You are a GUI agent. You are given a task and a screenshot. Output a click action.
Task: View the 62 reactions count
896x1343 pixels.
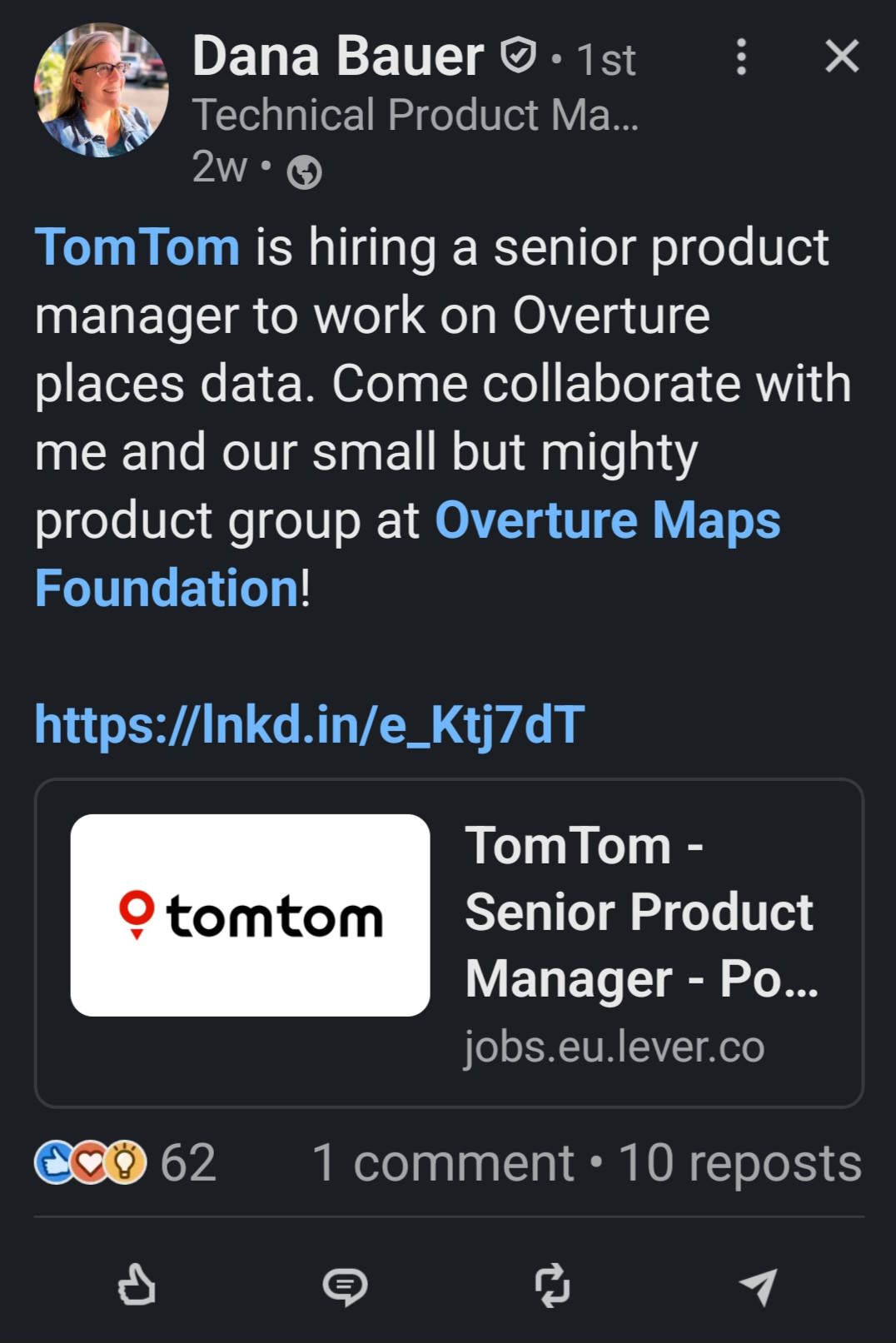pos(188,1162)
